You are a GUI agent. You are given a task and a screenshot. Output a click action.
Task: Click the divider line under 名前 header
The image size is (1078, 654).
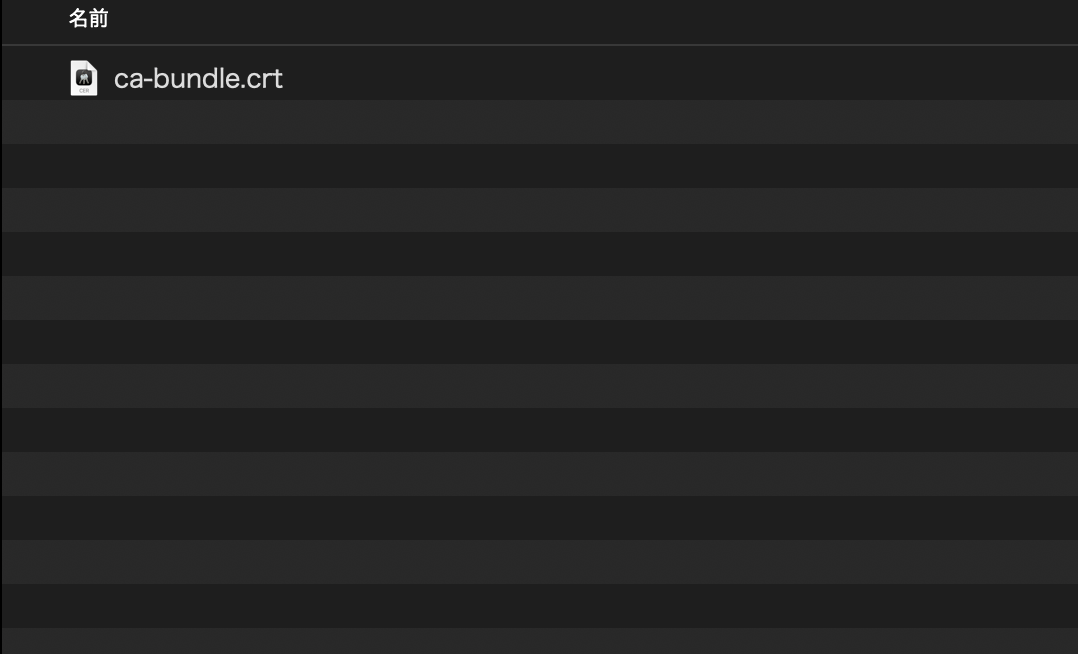click(540, 45)
